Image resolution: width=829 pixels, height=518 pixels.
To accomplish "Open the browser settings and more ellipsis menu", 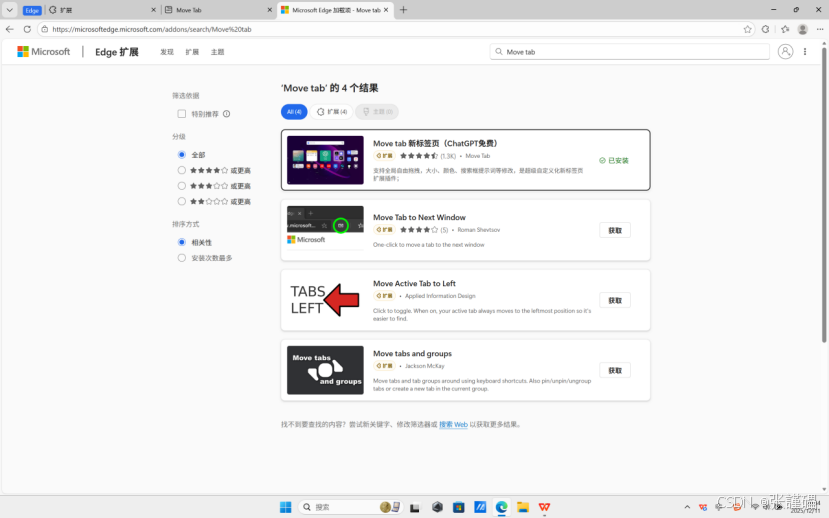I will click(820, 29).
